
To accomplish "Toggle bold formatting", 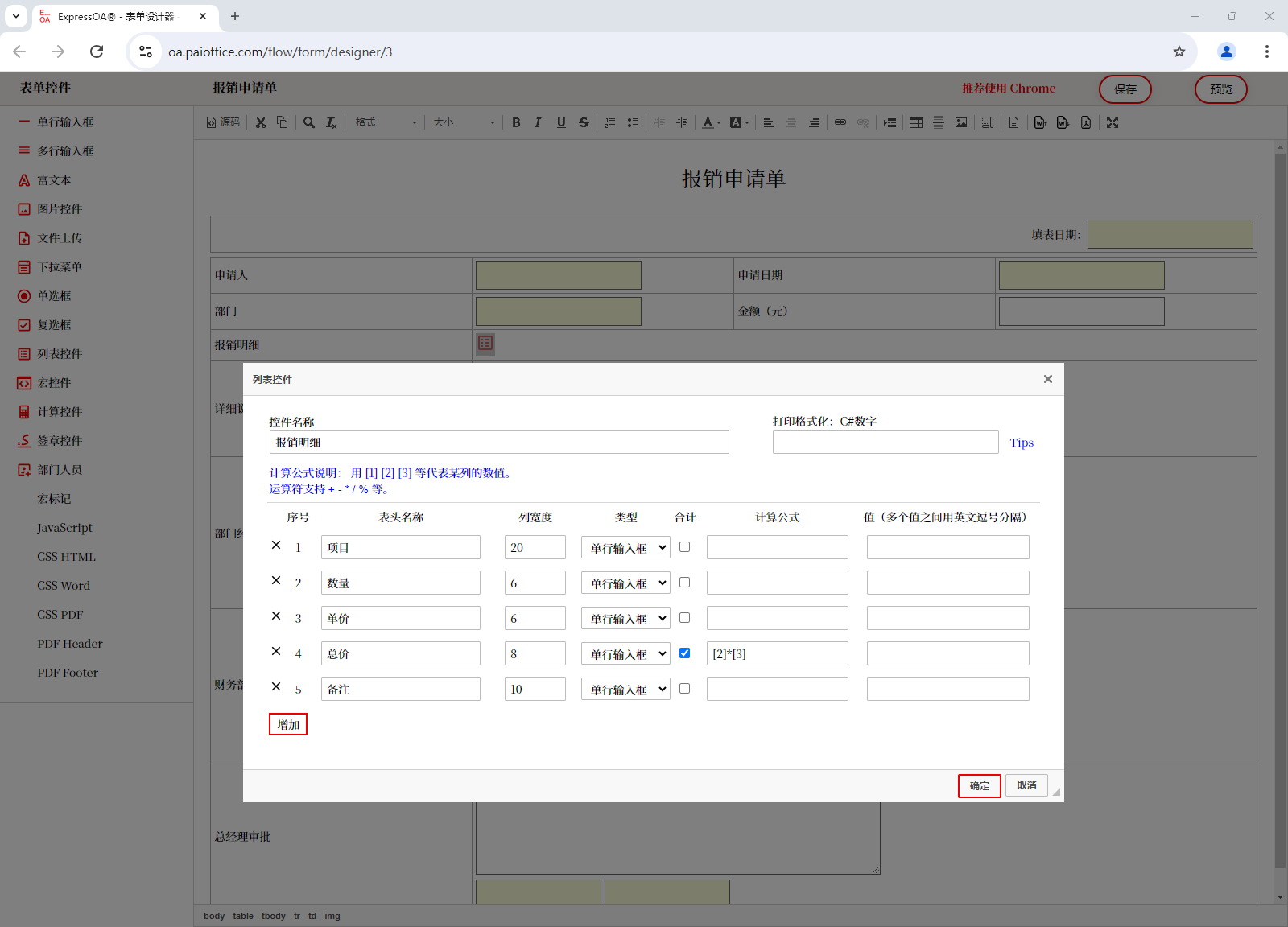I will pos(516,122).
